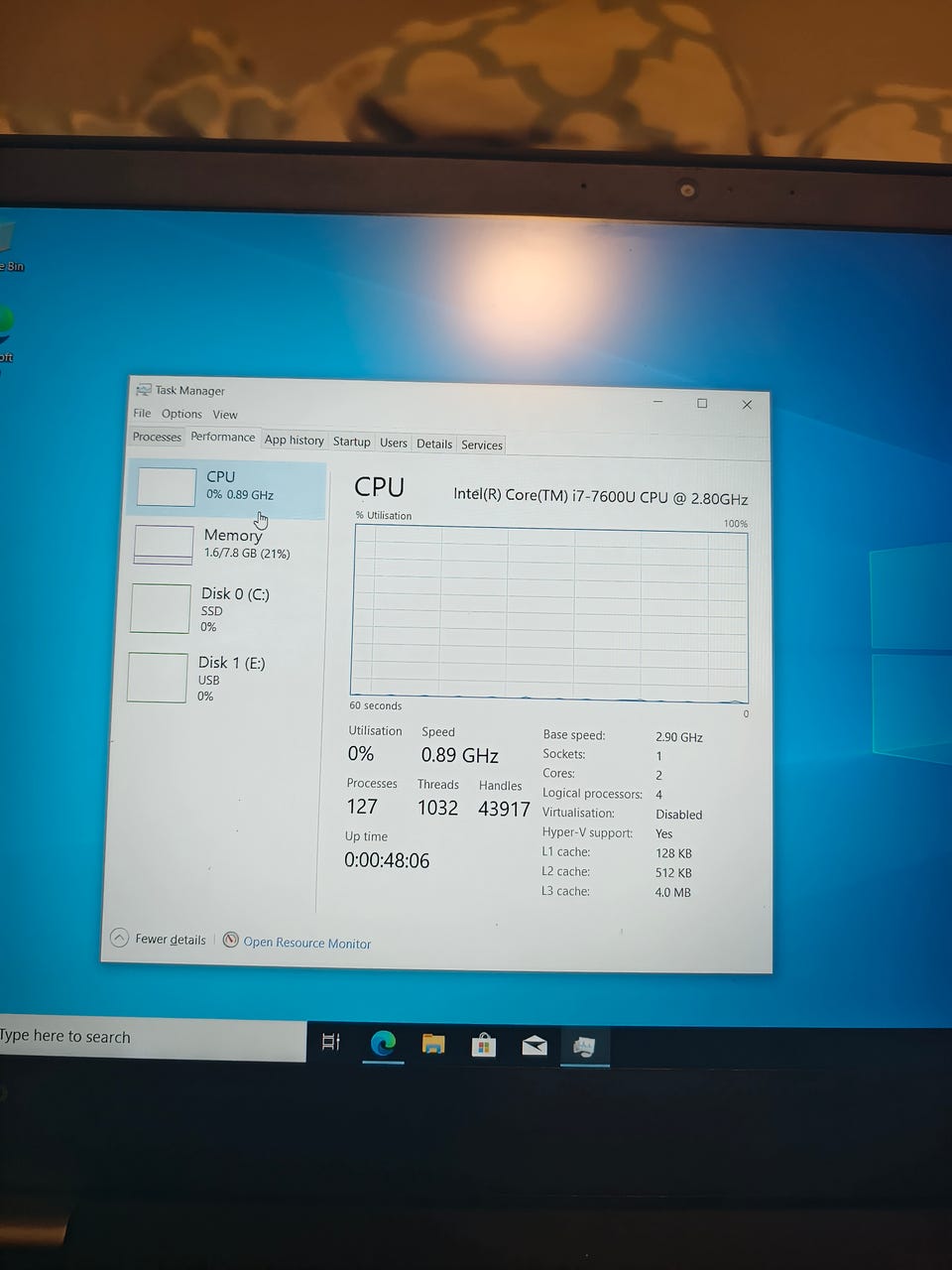Screen dimensions: 952x1270
Task: Click the Disk 1 mini graph thumbnail
Action: click(x=158, y=678)
